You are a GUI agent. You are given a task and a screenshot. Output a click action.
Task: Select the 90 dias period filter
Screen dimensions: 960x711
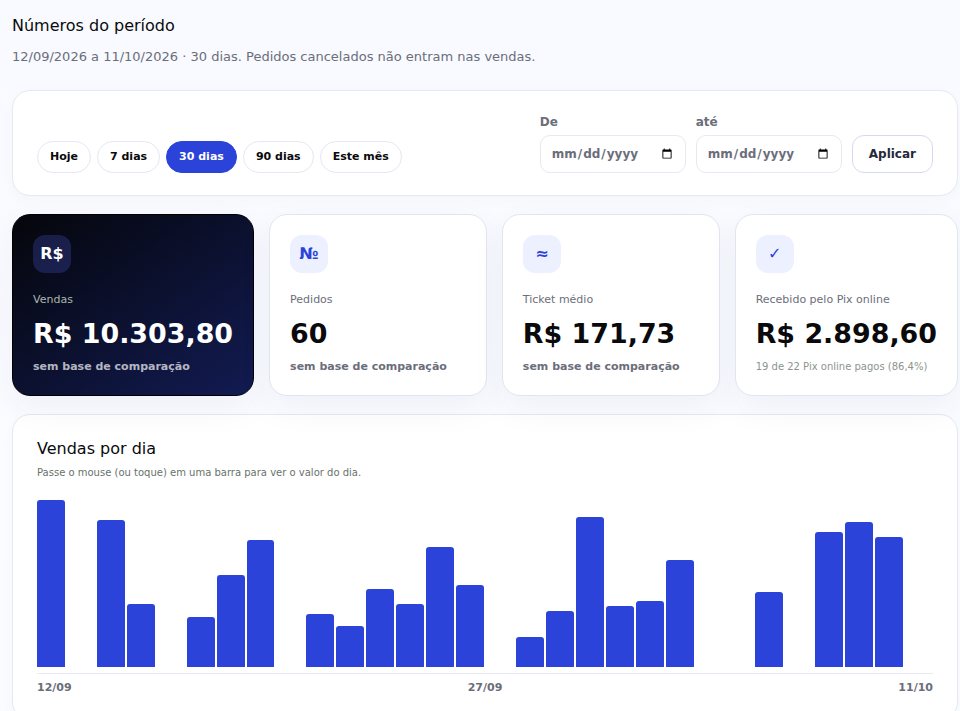point(278,156)
